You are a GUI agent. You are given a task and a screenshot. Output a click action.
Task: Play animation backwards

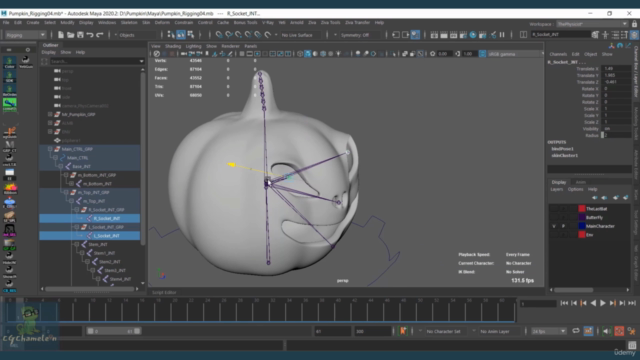[593, 303]
